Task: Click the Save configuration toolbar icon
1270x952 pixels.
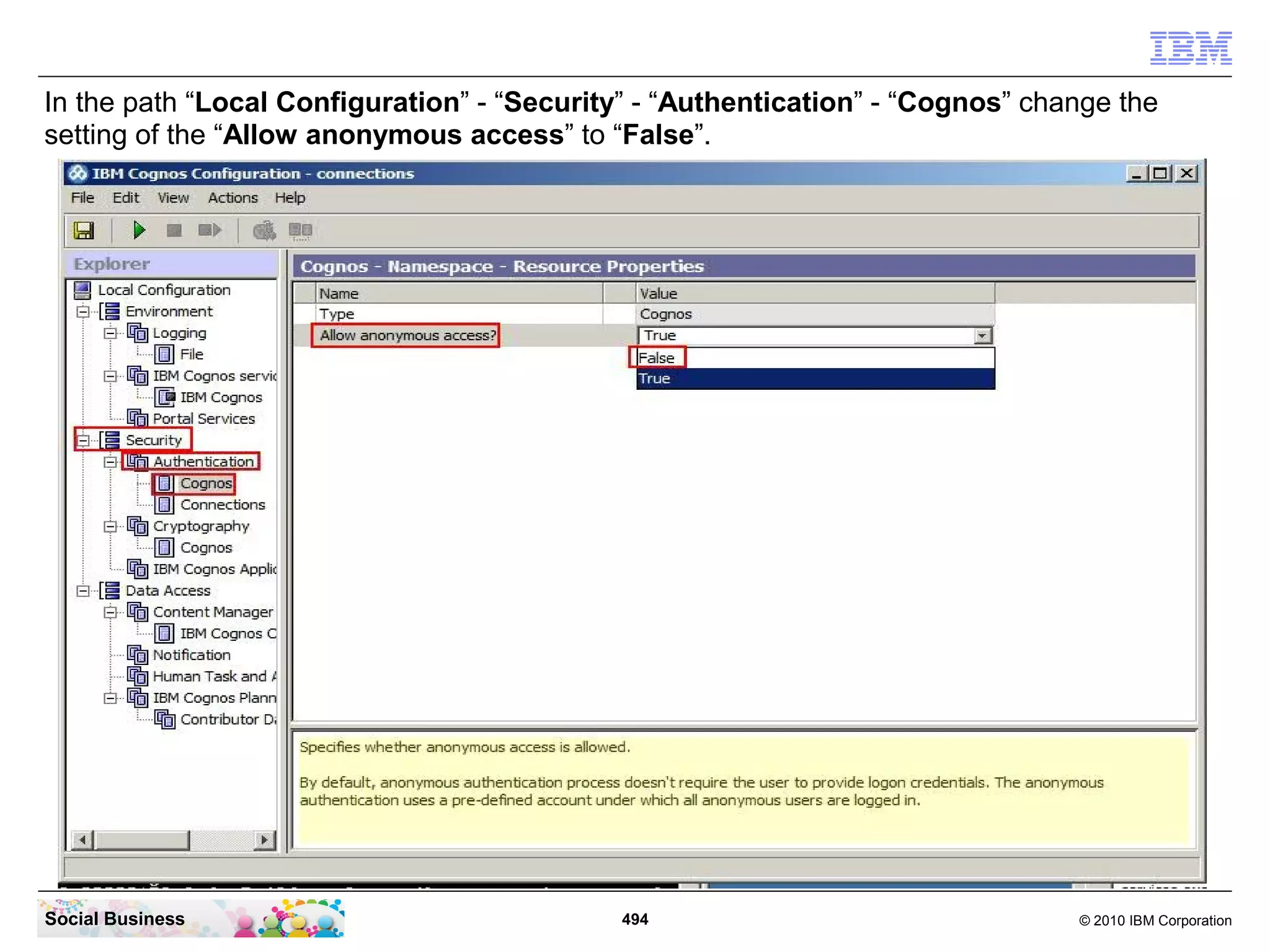Action: (84, 231)
